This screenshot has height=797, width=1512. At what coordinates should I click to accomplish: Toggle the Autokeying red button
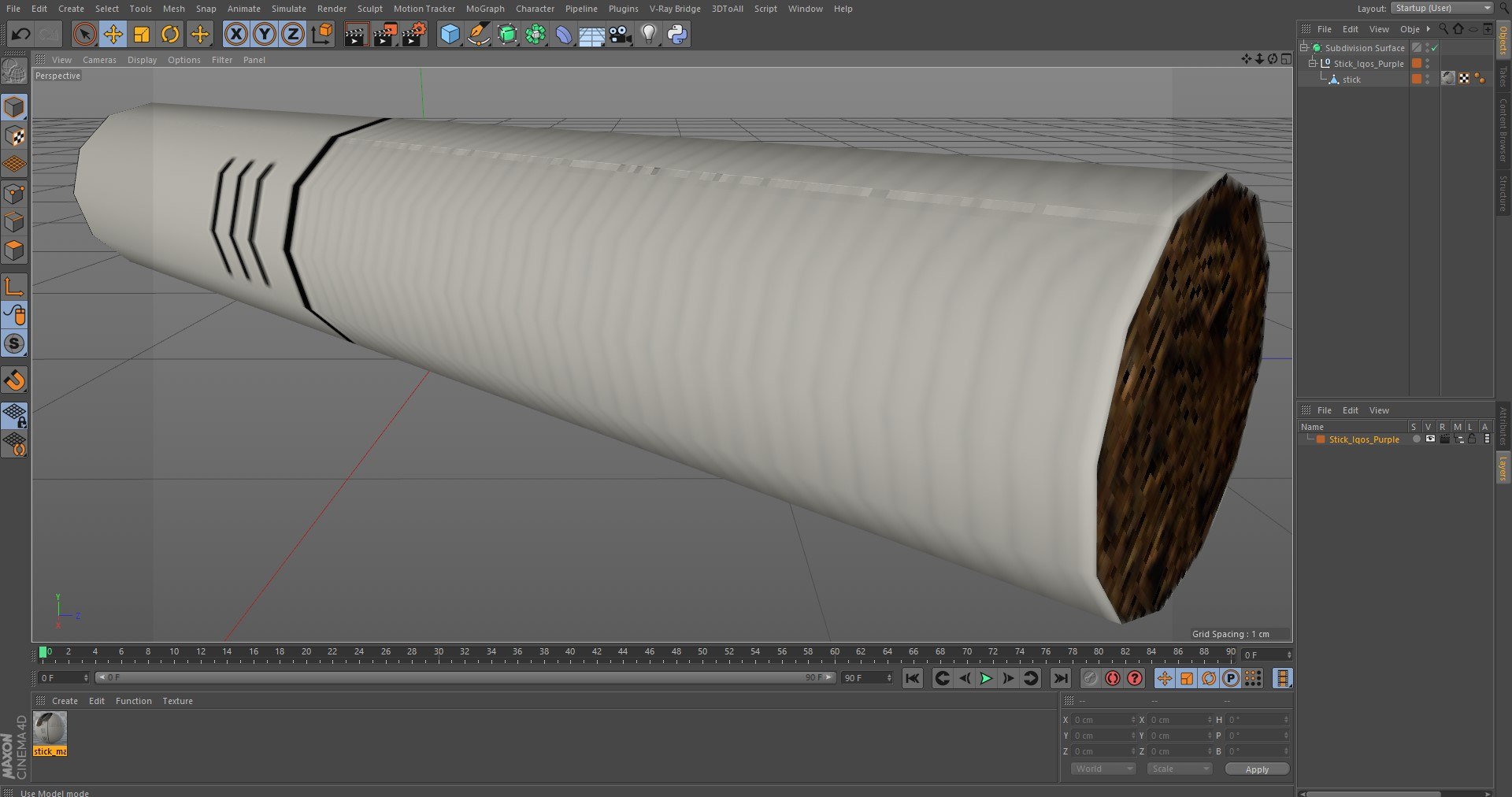[1112, 678]
